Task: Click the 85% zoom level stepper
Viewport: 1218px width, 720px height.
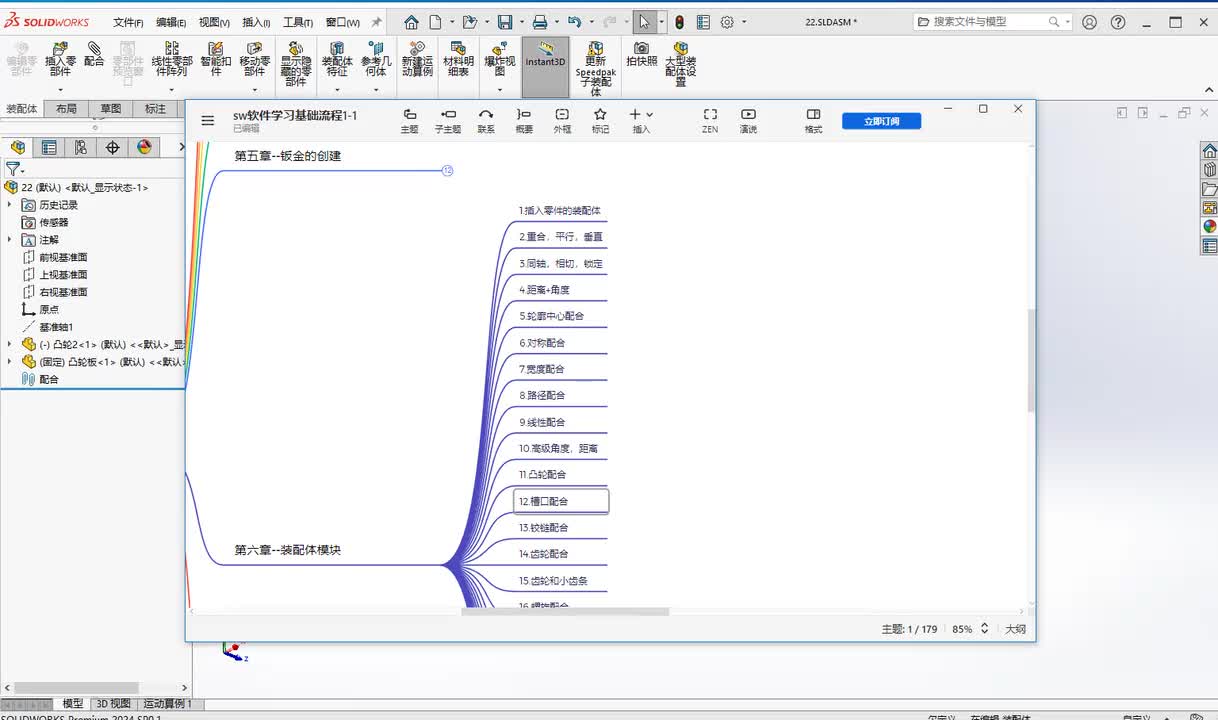Action: 984,629
